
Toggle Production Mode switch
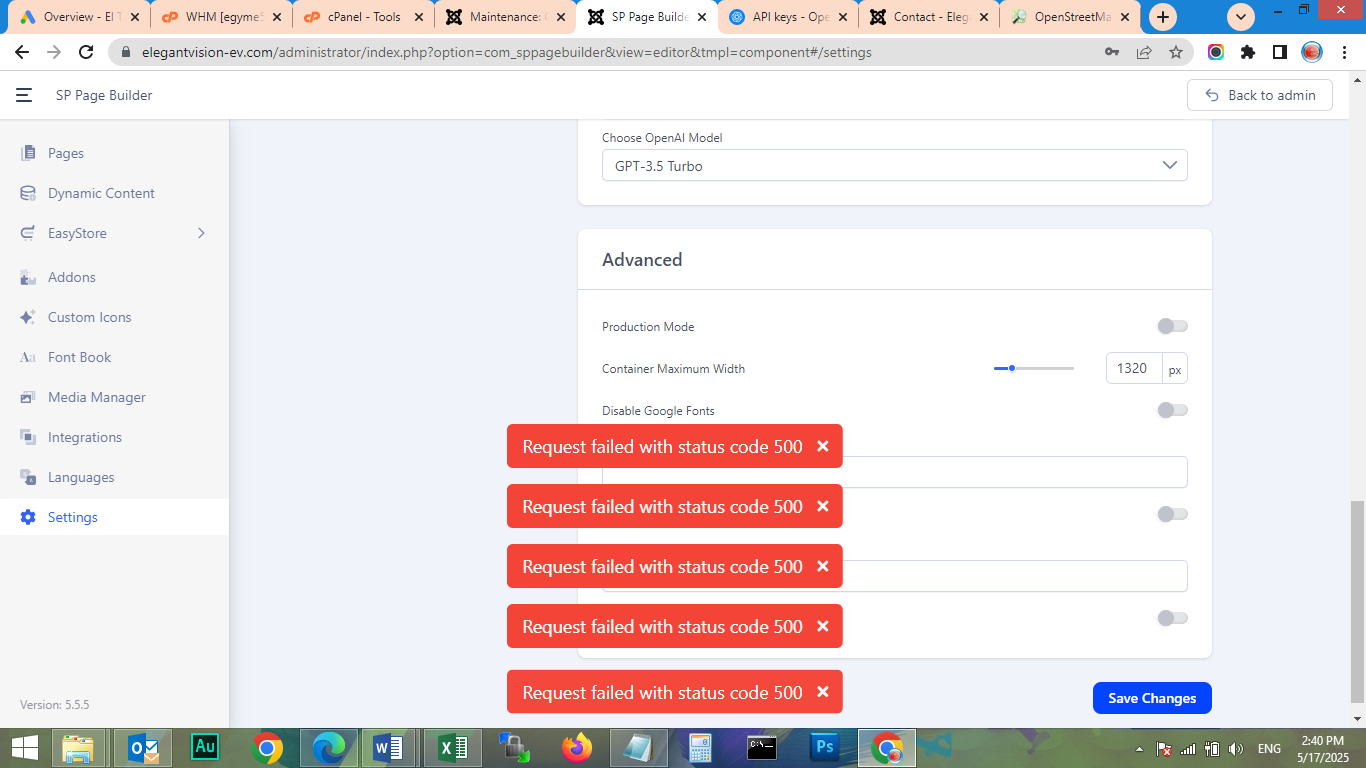(x=1172, y=326)
